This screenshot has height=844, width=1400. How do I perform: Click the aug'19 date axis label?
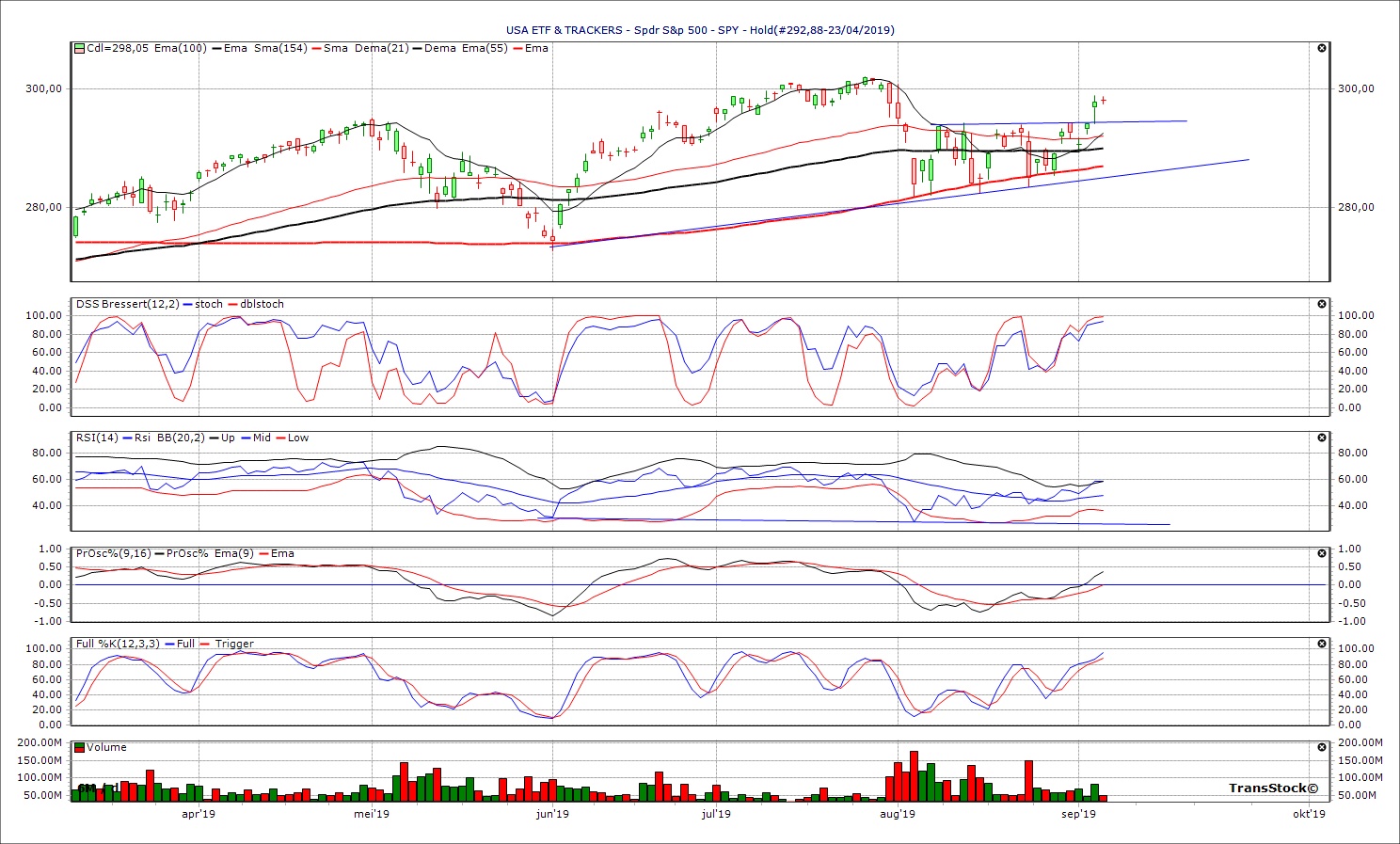(x=898, y=814)
